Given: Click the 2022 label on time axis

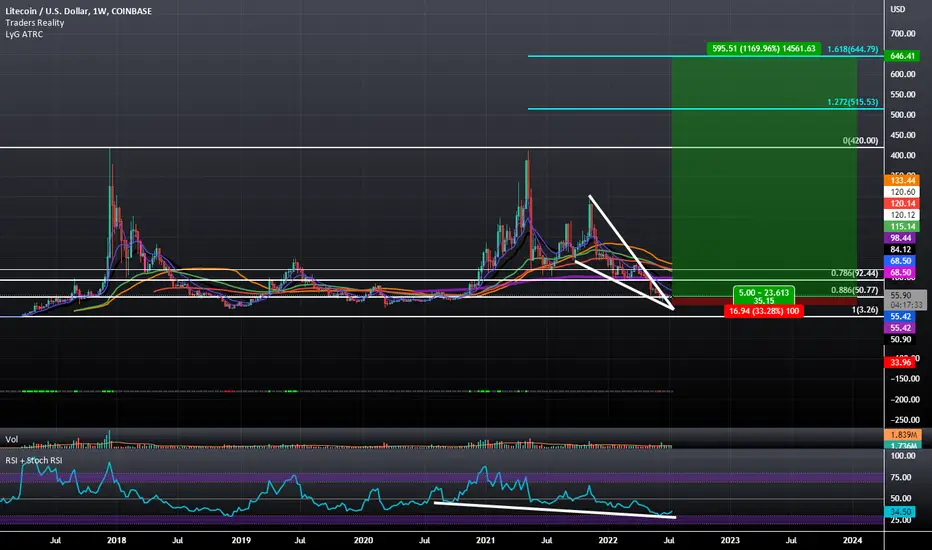Looking at the screenshot, I should [x=608, y=540].
